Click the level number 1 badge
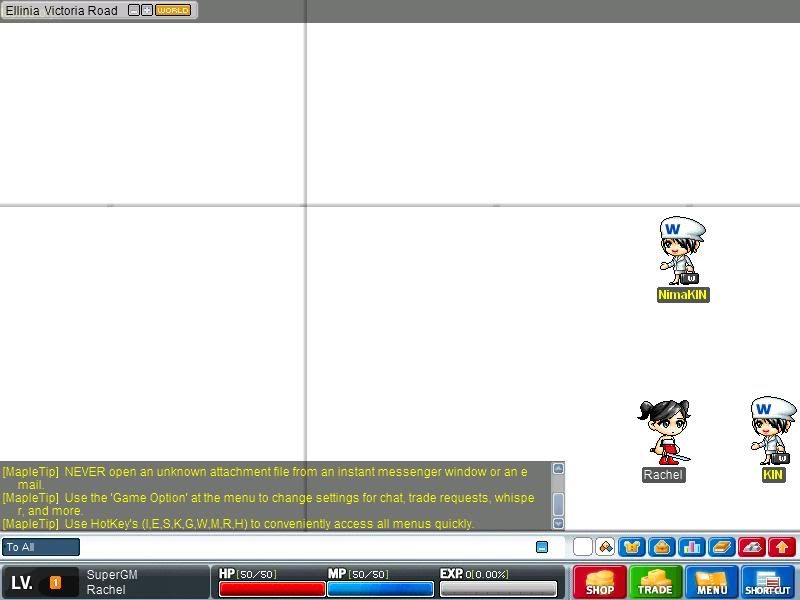This screenshot has height=600, width=800. pyautogui.click(x=55, y=582)
